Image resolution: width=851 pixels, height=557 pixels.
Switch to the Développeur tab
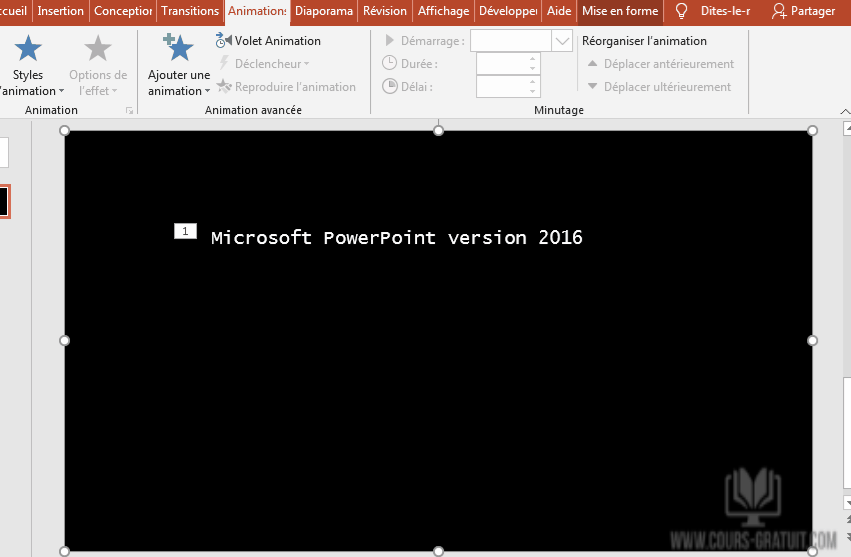pyautogui.click(x=508, y=11)
